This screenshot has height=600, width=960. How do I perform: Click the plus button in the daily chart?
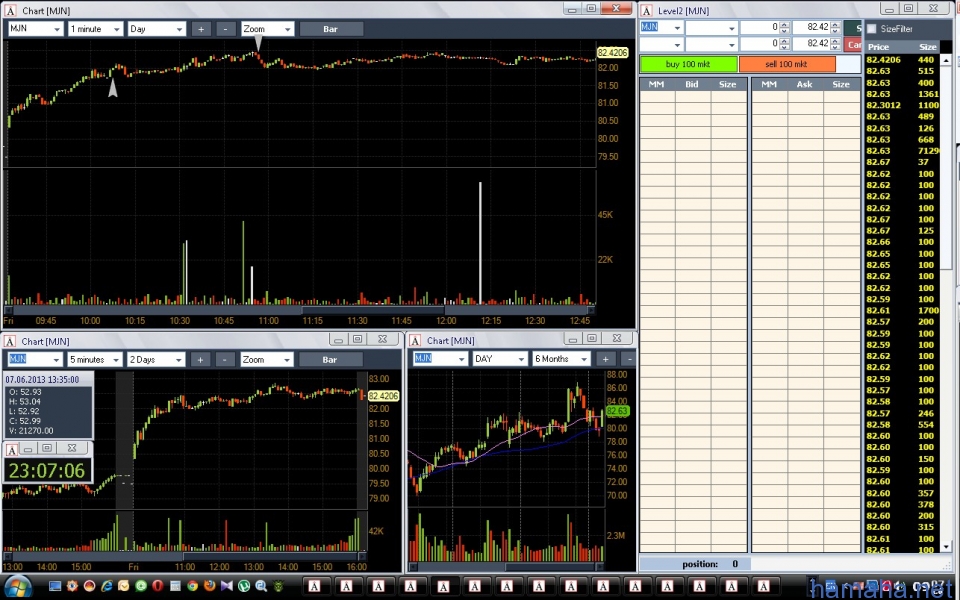pyautogui.click(x=606, y=359)
